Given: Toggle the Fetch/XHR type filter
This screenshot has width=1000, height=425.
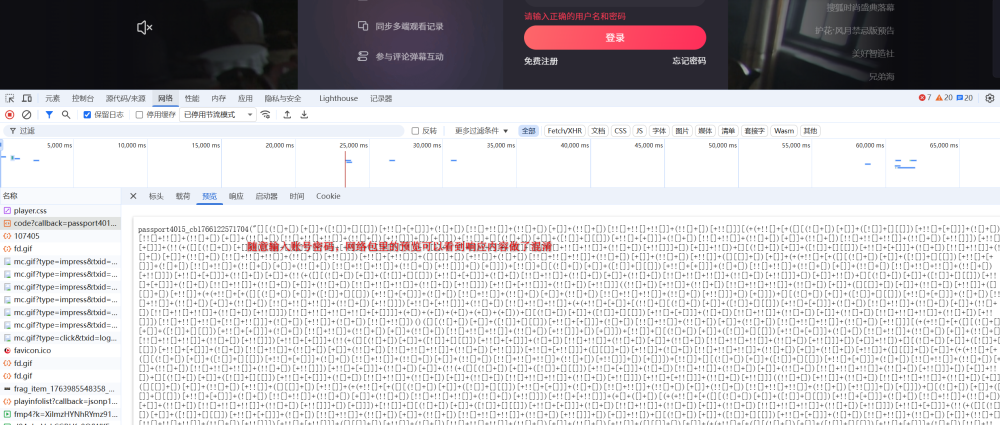Looking at the screenshot, I should pyautogui.click(x=564, y=131).
